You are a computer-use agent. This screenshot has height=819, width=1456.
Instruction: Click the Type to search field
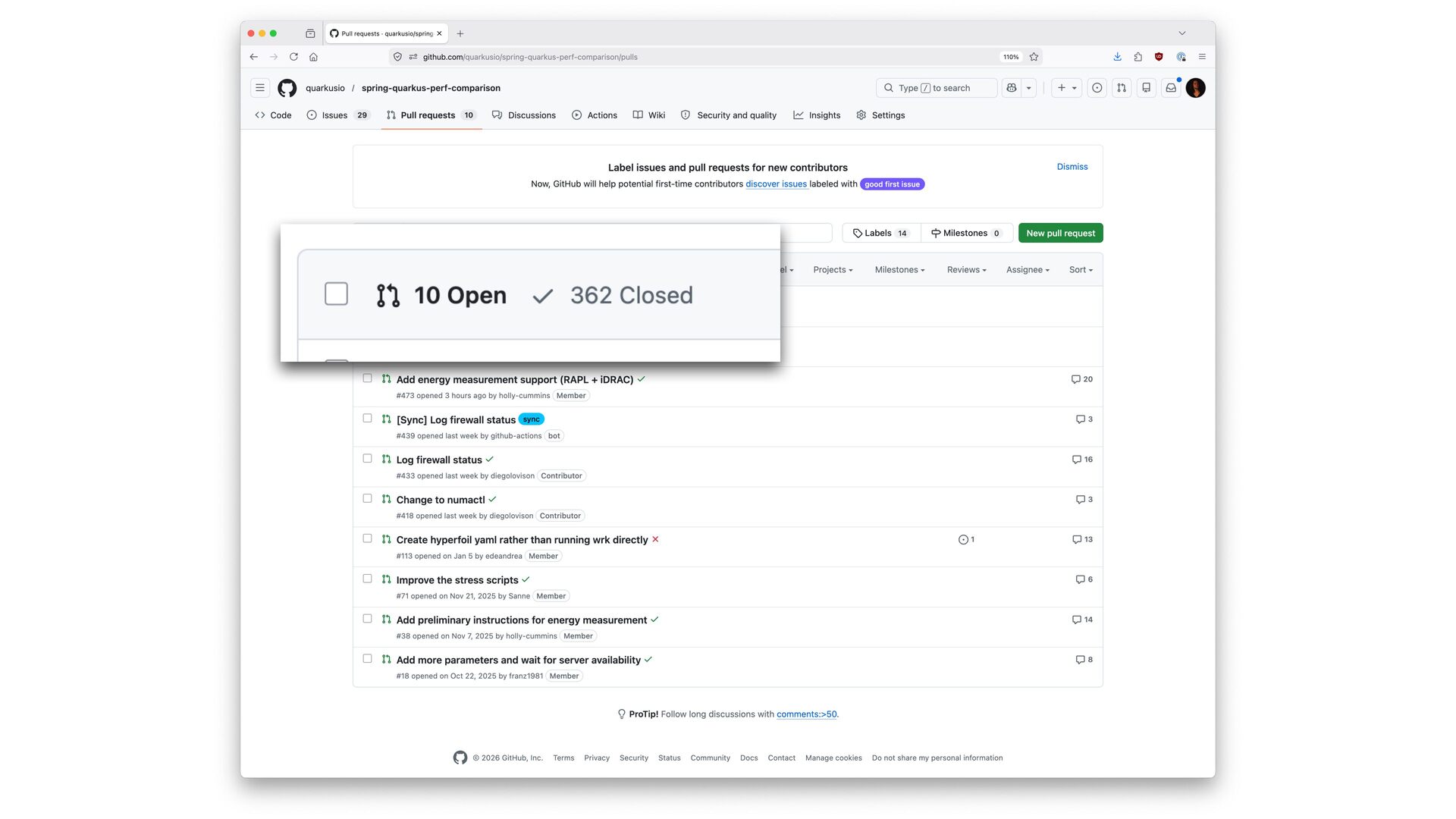point(936,88)
